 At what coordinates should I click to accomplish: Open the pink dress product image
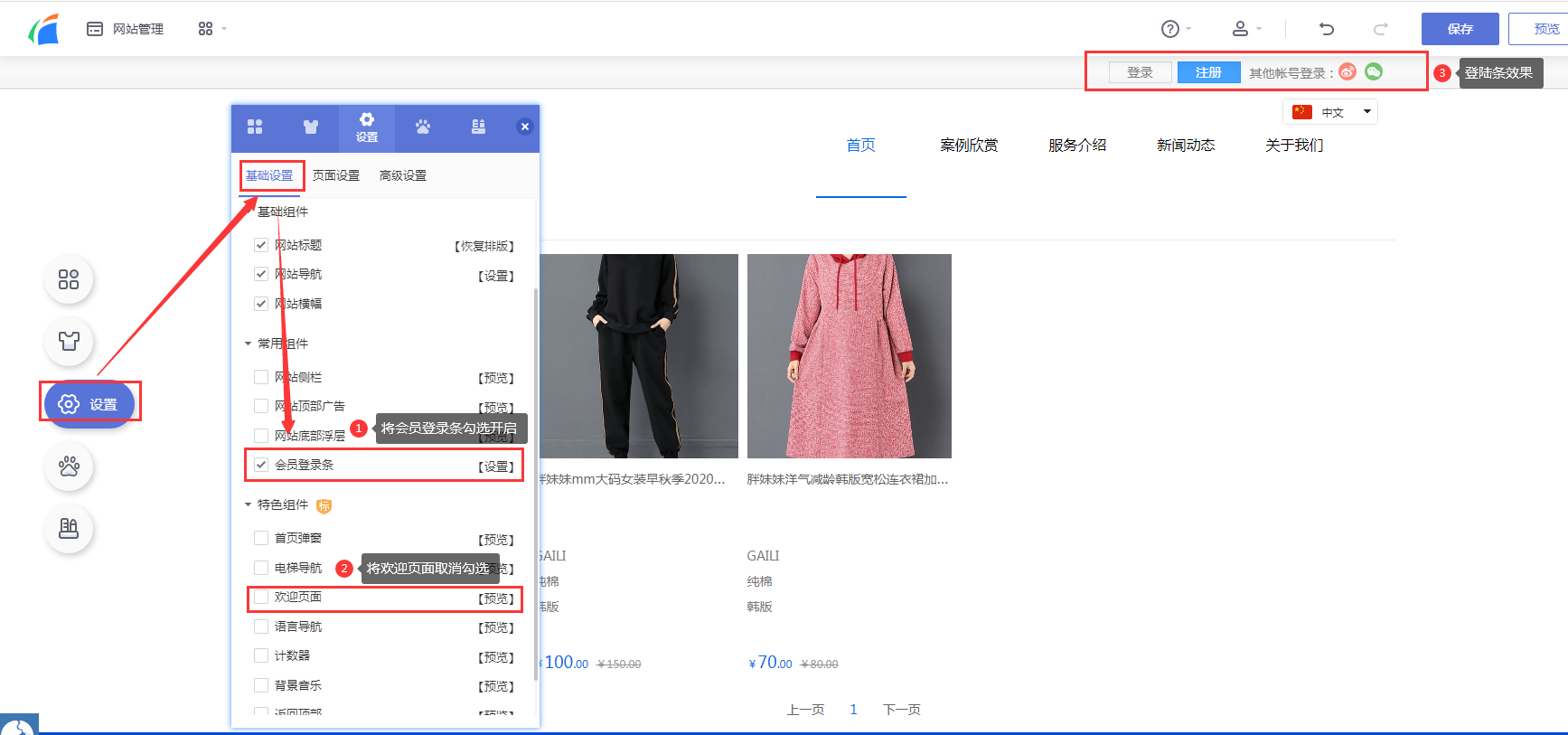850,356
